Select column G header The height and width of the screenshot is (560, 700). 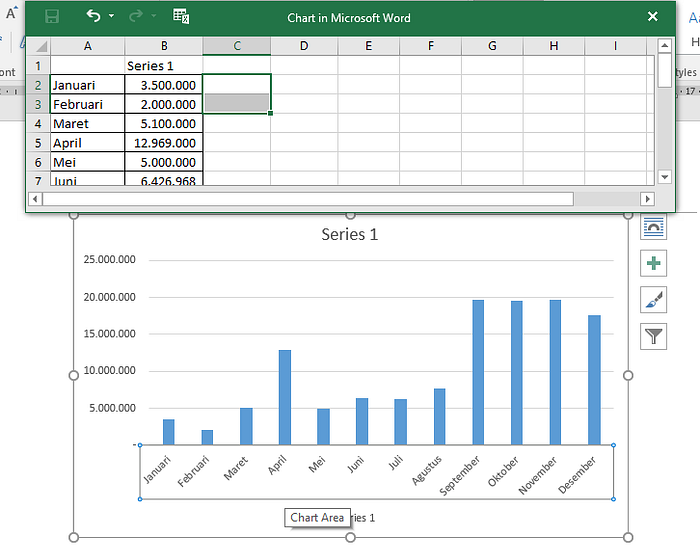pos(492,46)
